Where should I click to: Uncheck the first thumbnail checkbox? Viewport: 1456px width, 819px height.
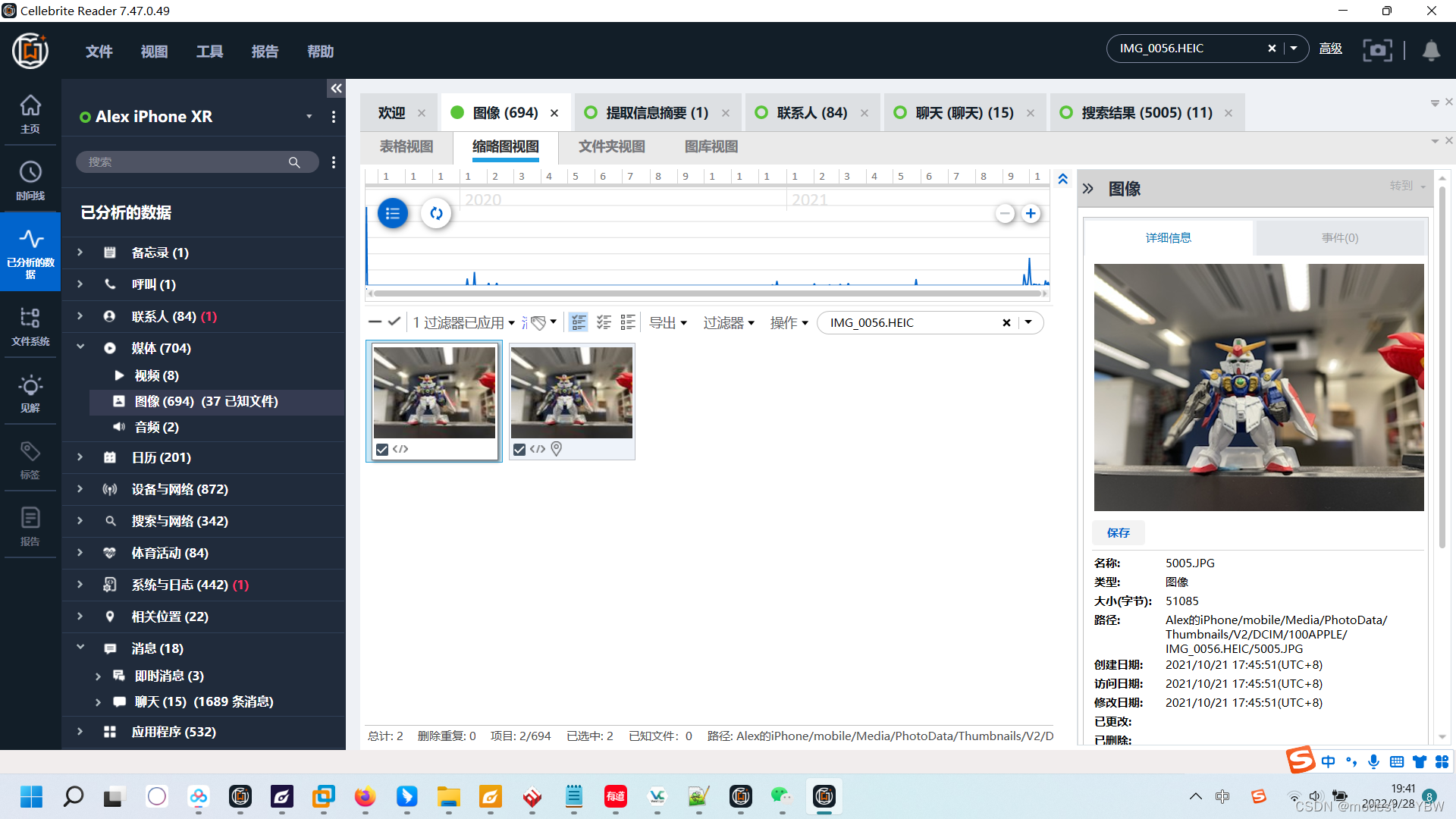coord(382,450)
